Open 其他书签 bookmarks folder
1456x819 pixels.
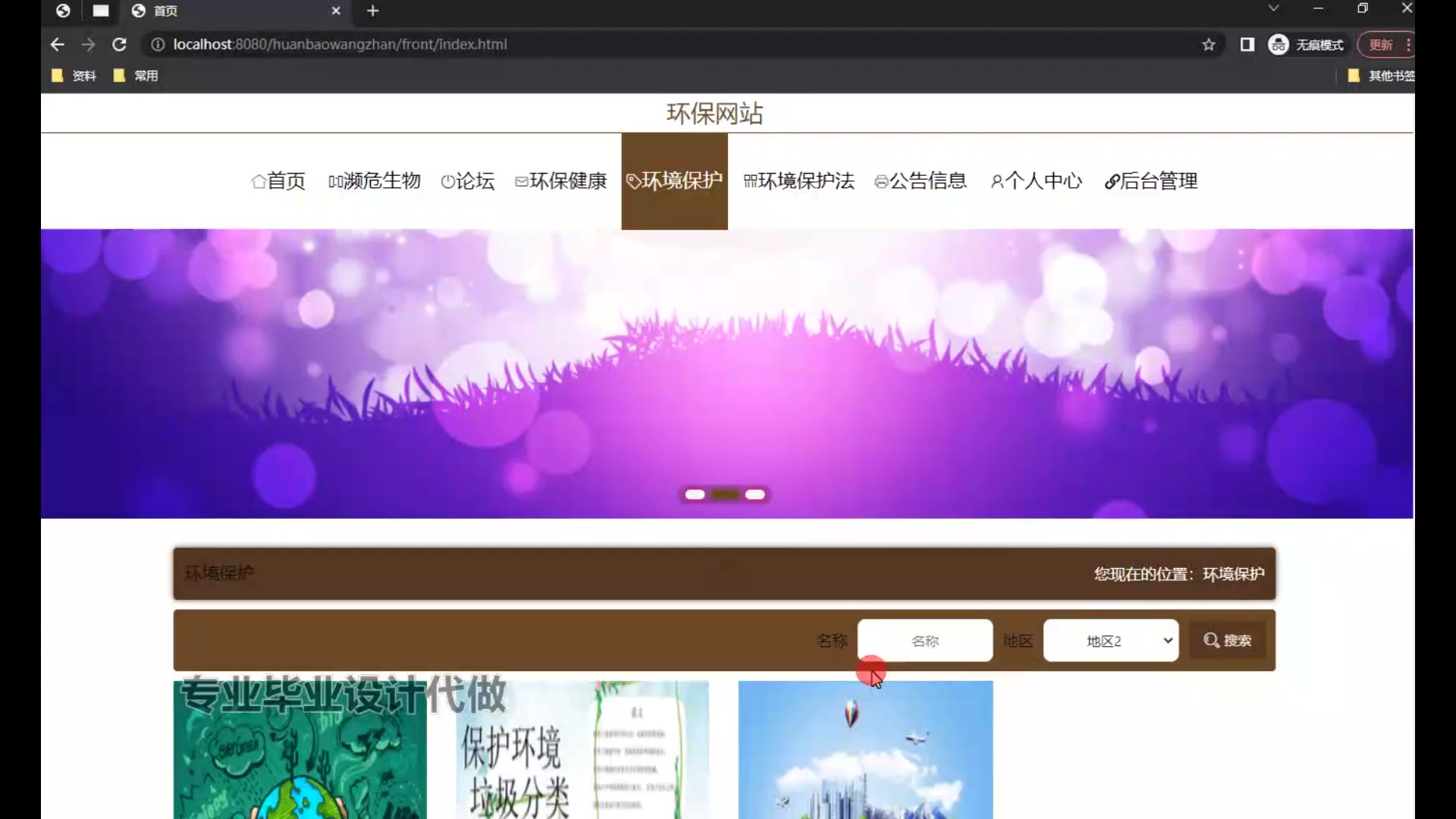coord(1381,76)
